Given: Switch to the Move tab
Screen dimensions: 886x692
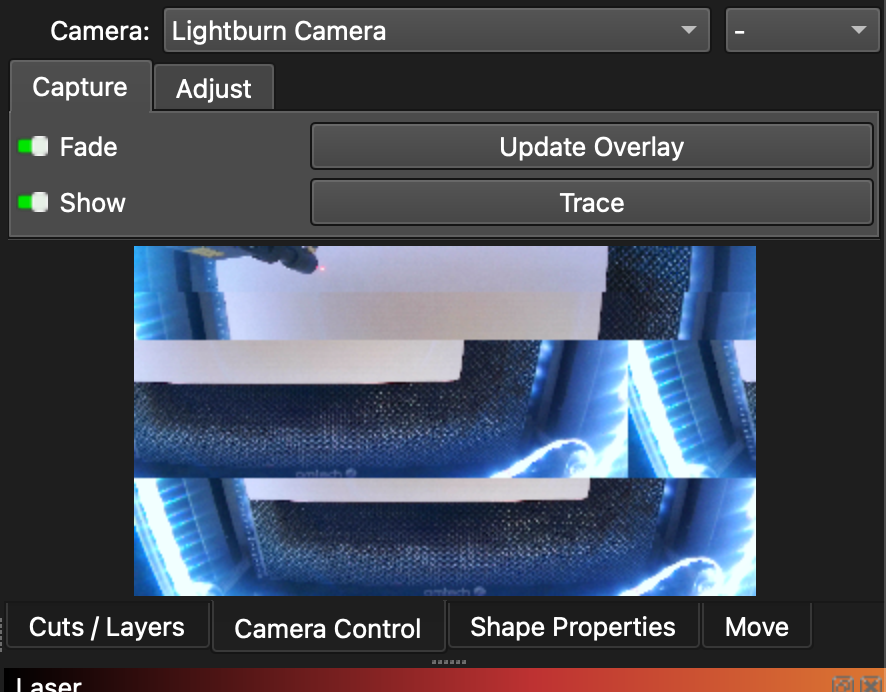Looking at the screenshot, I should click(x=756, y=627).
